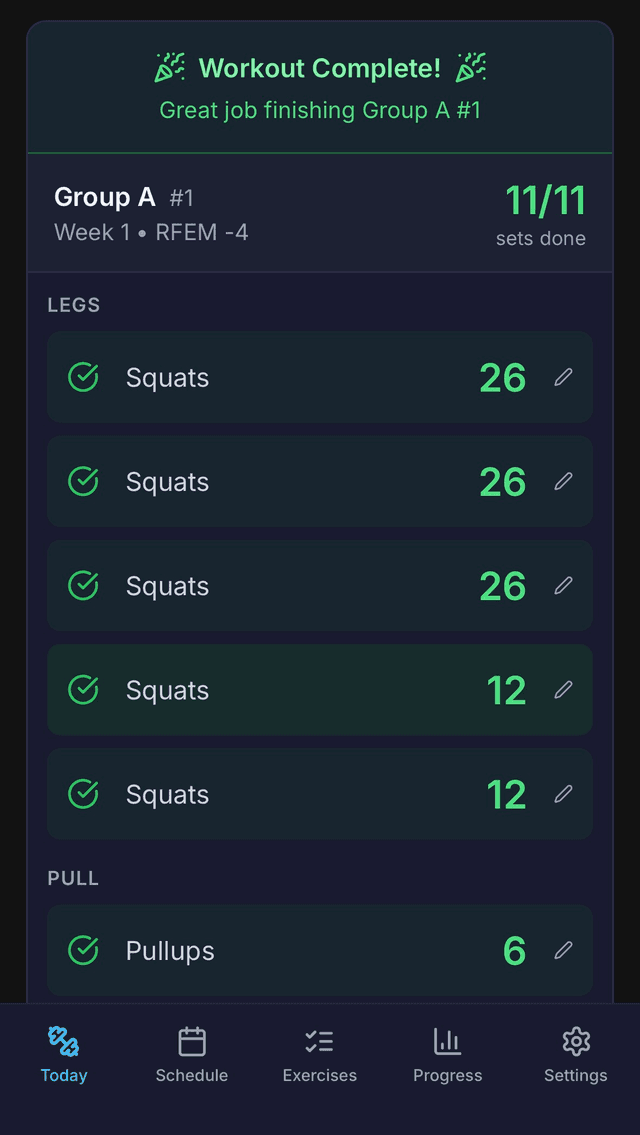Open the Exercises checklist icon
640x1135 pixels.
click(x=319, y=1042)
